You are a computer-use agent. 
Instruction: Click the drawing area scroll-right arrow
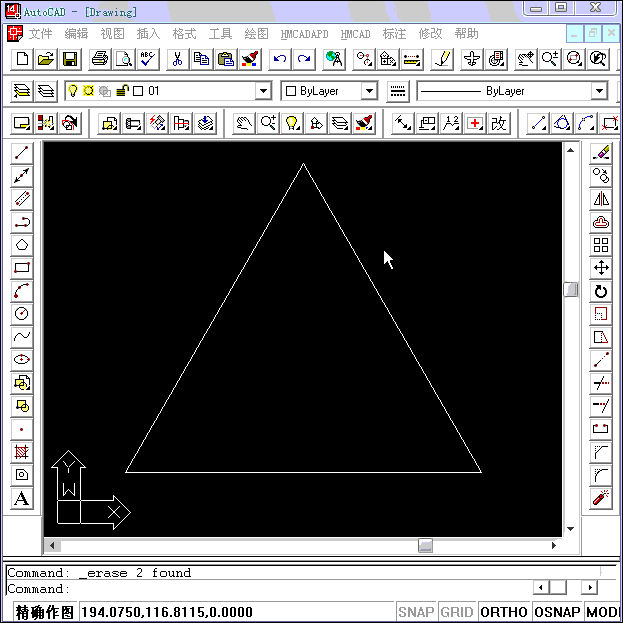[554, 546]
